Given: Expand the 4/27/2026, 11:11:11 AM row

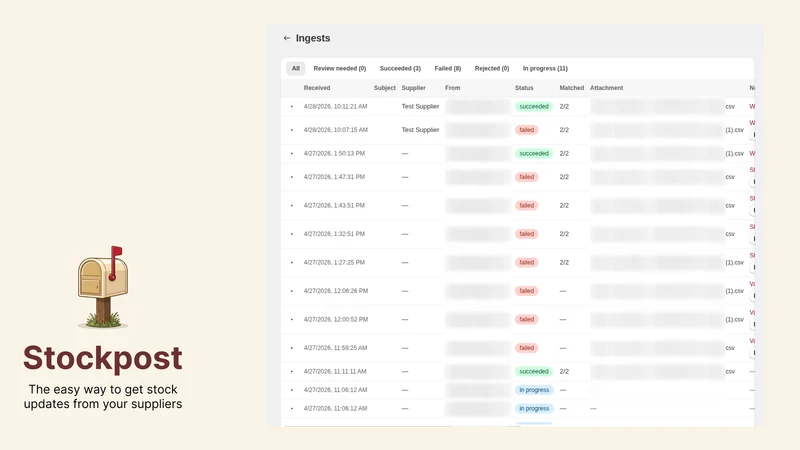Looking at the screenshot, I should (x=292, y=372).
